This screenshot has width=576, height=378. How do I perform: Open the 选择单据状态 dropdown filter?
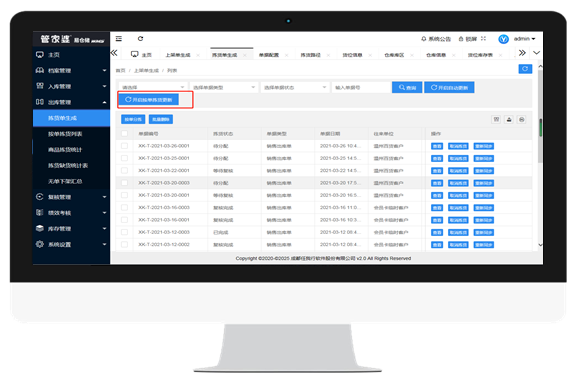coord(295,87)
